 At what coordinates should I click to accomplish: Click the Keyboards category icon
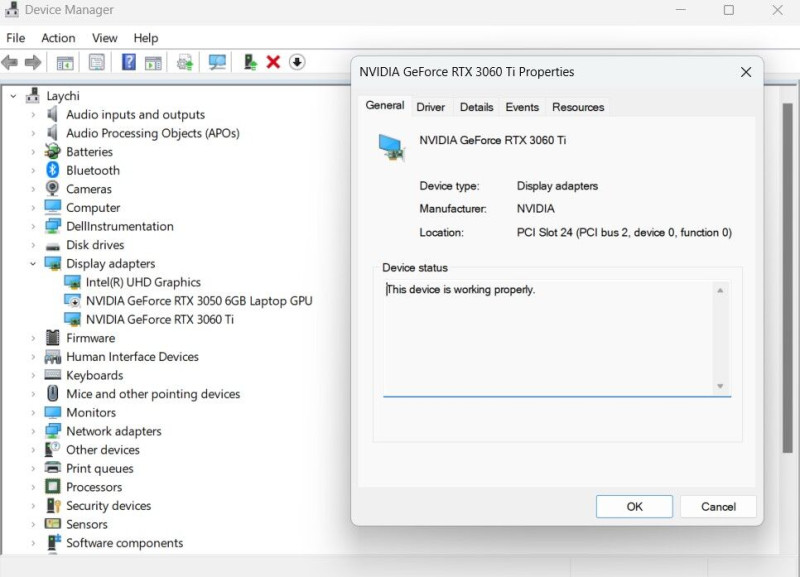[x=53, y=374]
